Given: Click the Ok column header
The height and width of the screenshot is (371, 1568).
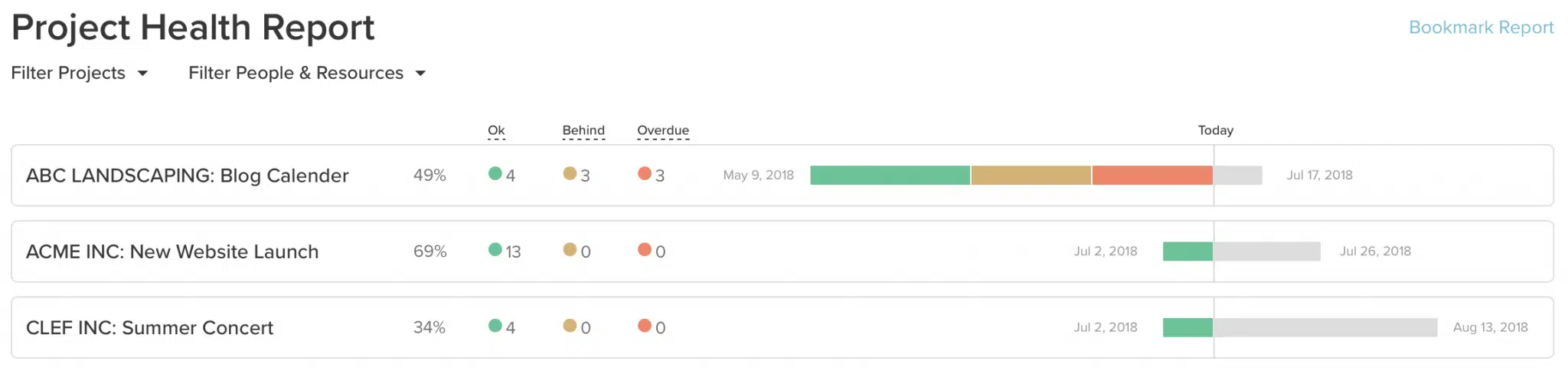Looking at the screenshot, I should pyautogui.click(x=496, y=130).
